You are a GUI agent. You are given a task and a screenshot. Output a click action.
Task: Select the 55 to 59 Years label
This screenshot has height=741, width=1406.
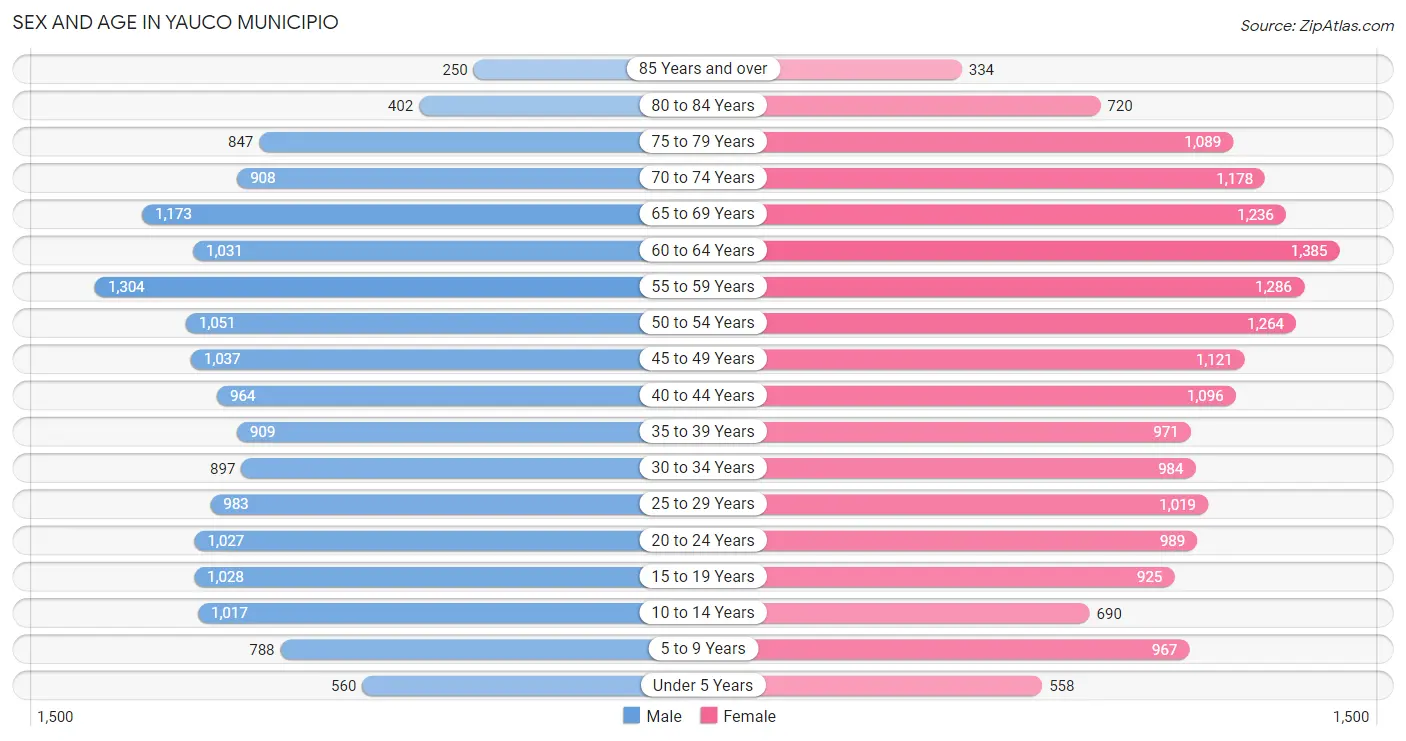pos(703,286)
